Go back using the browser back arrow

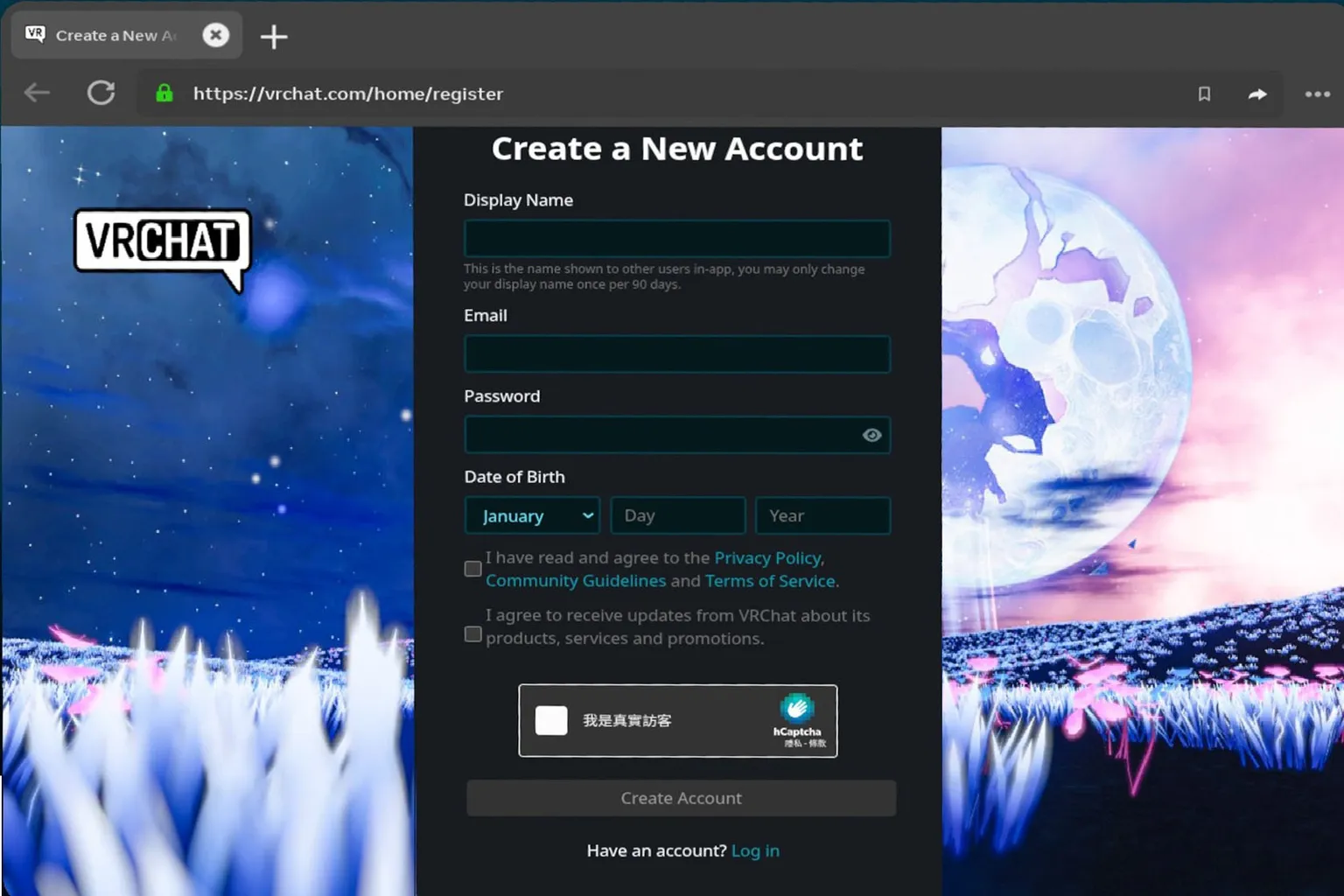(x=37, y=93)
